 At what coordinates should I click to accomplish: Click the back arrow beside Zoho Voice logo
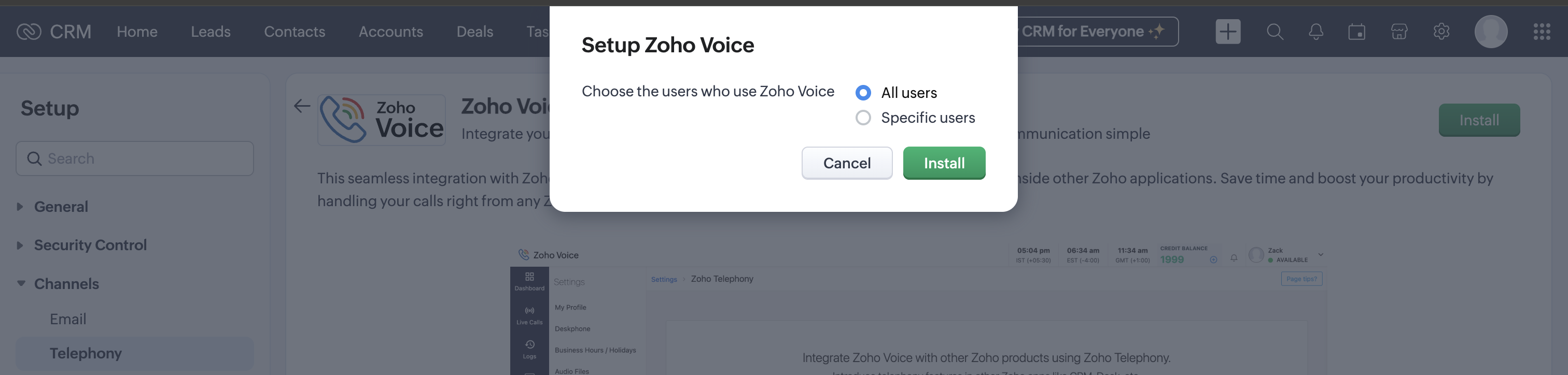pos(302,106)
